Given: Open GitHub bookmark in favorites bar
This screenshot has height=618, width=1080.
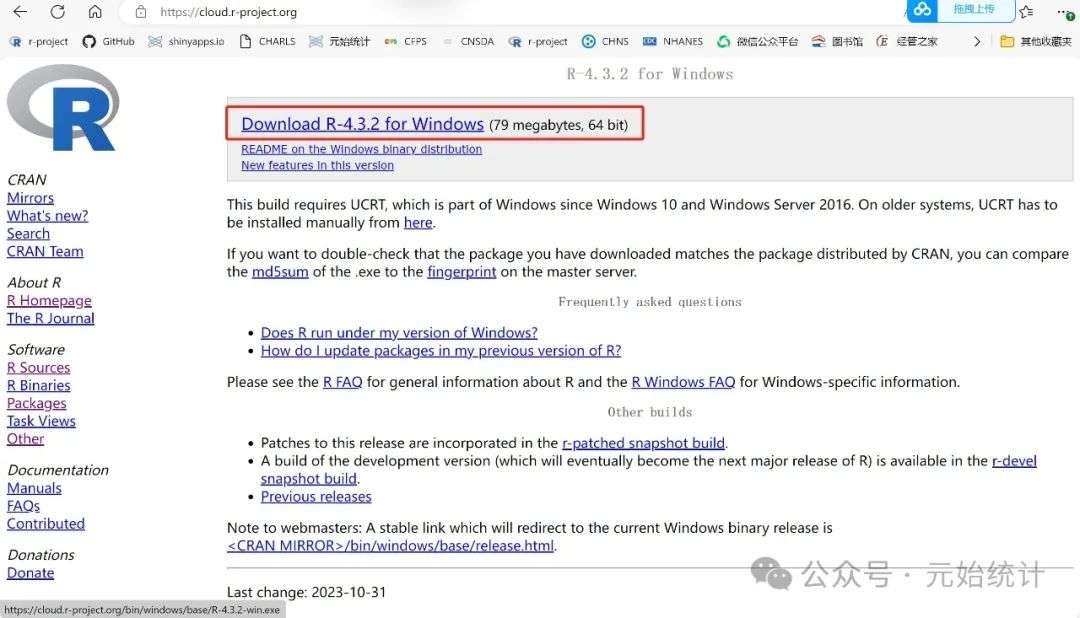Looking at the screenshot, I should click(108, 41).
